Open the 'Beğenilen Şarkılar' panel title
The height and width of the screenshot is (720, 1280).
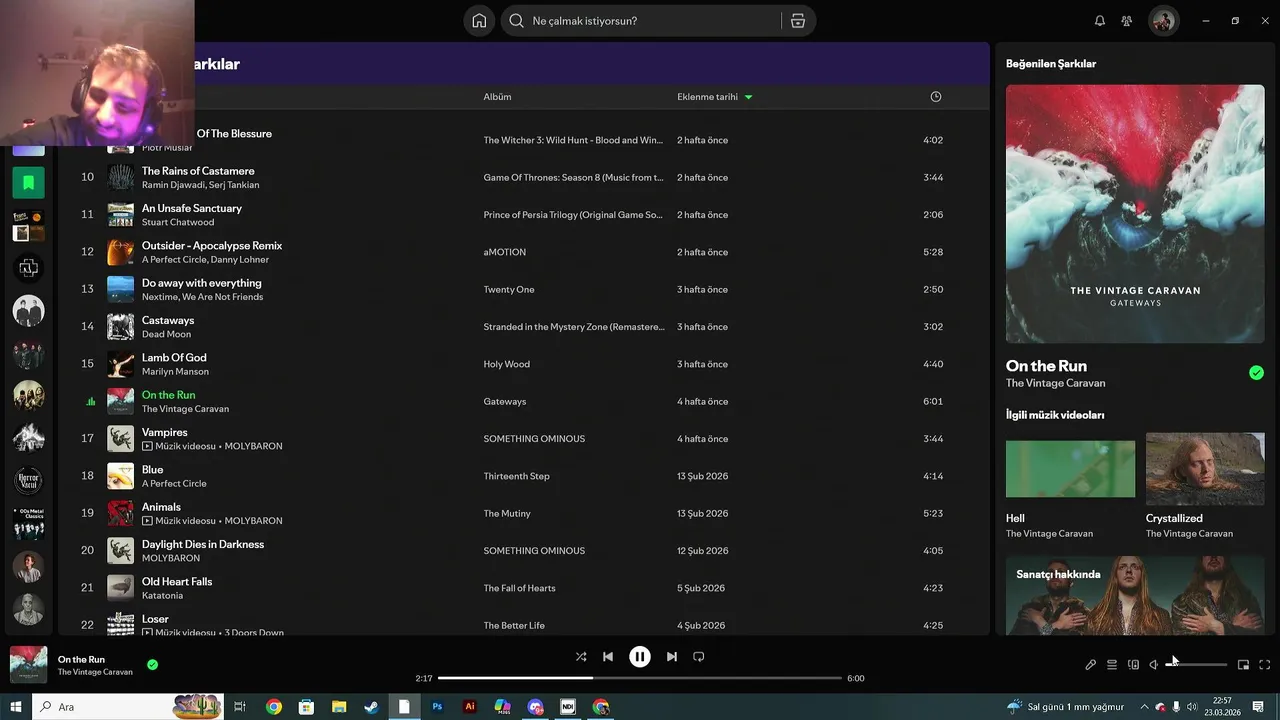(x=1051, y=63)
